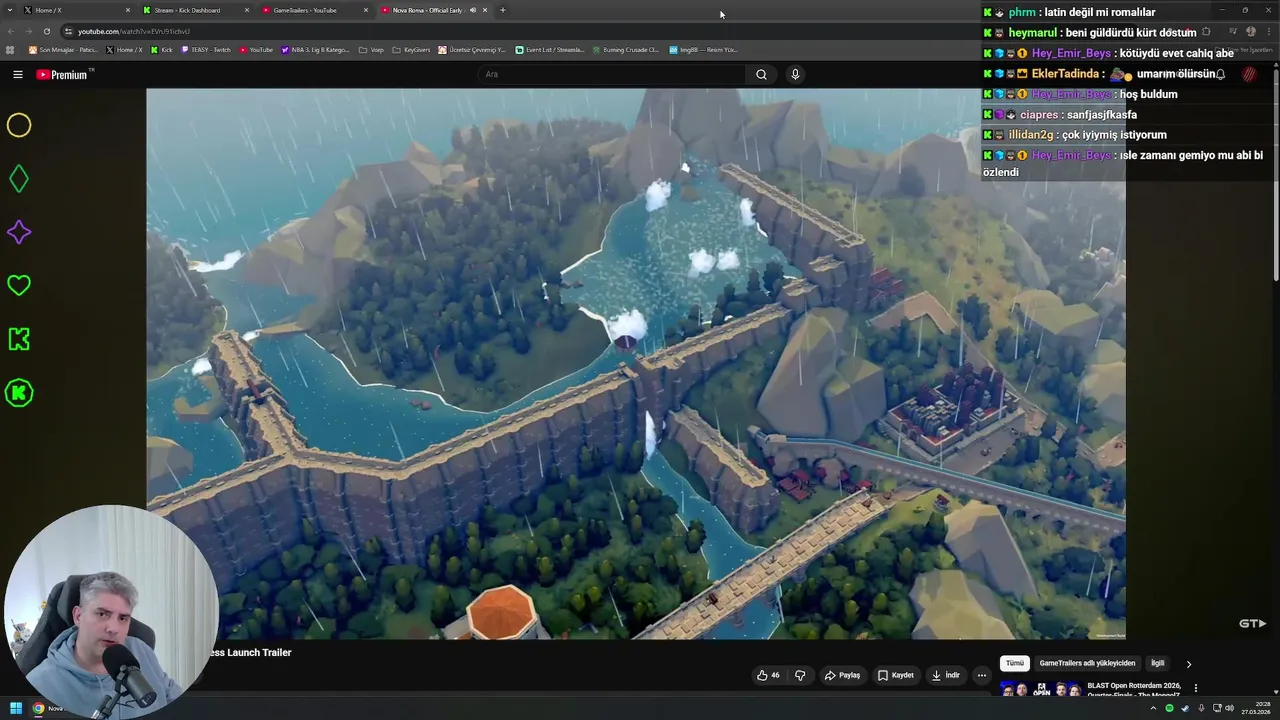Open Chrome from the taskbar
The image size is (1280, 720).
click(39, 708)
